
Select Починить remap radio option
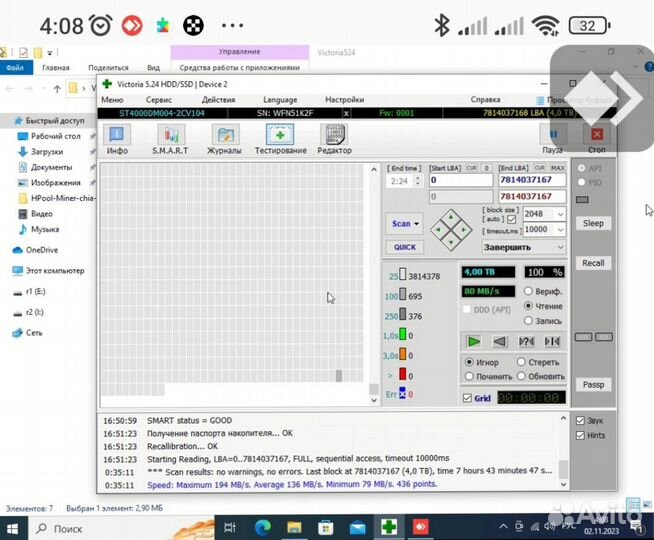coord(469,376)
